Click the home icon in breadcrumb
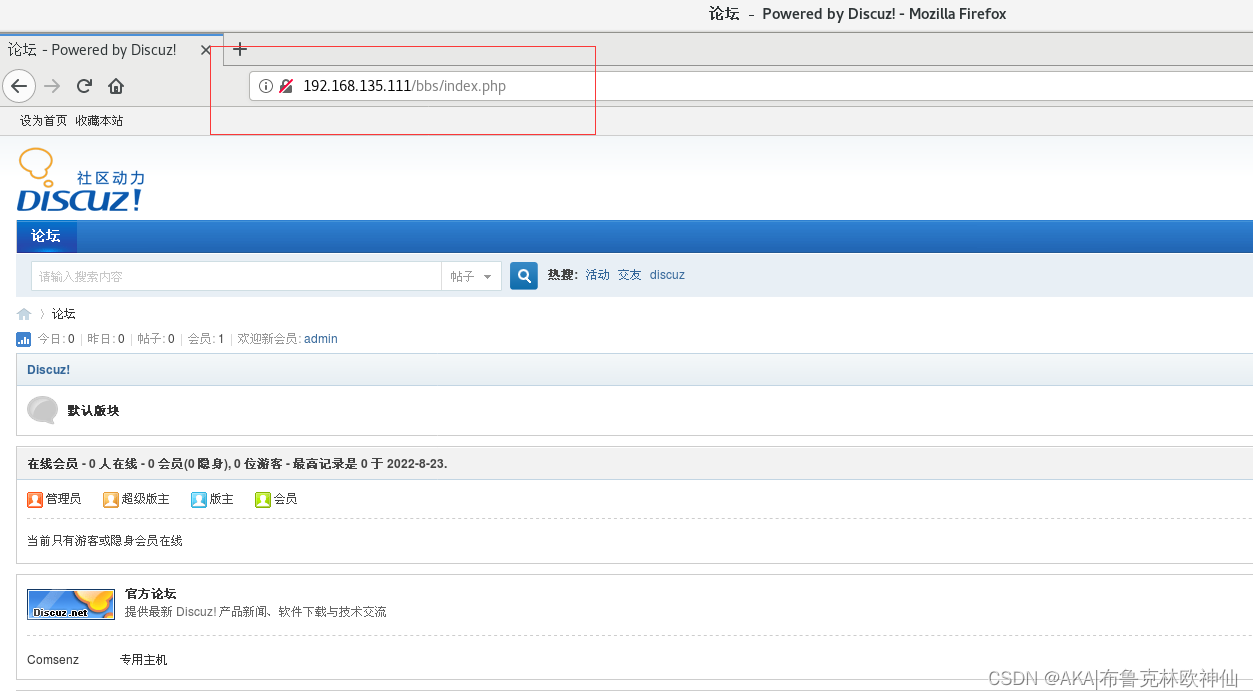The width and height of the screenshot is (1253, 699). coord(24,314)
